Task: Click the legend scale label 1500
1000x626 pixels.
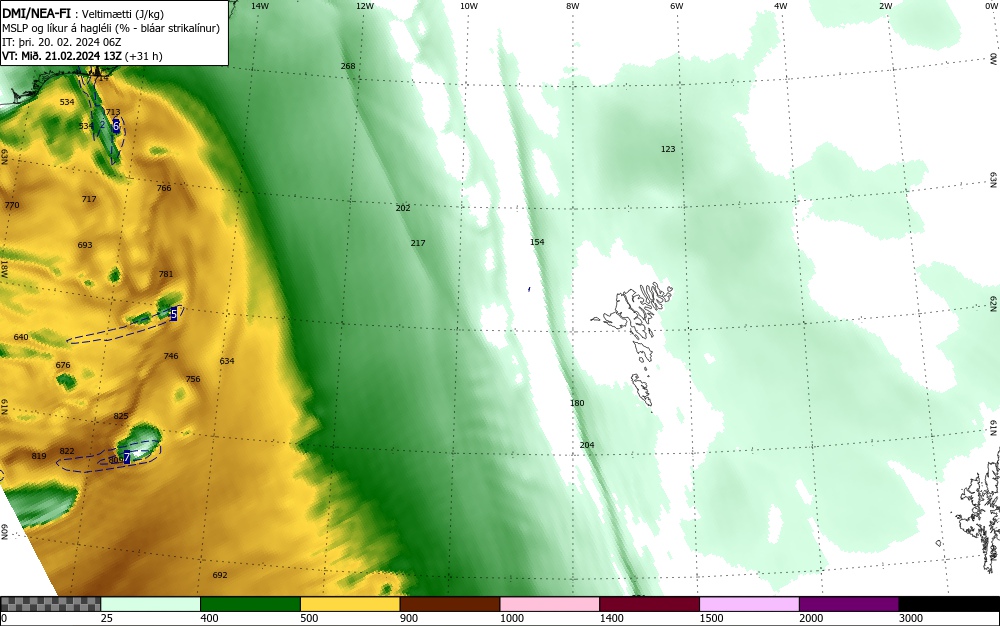Action: tap(711, 618)
